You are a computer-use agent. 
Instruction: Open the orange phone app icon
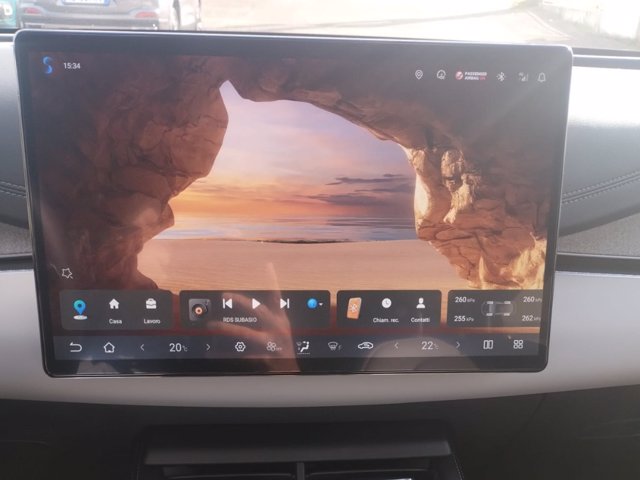354,308
